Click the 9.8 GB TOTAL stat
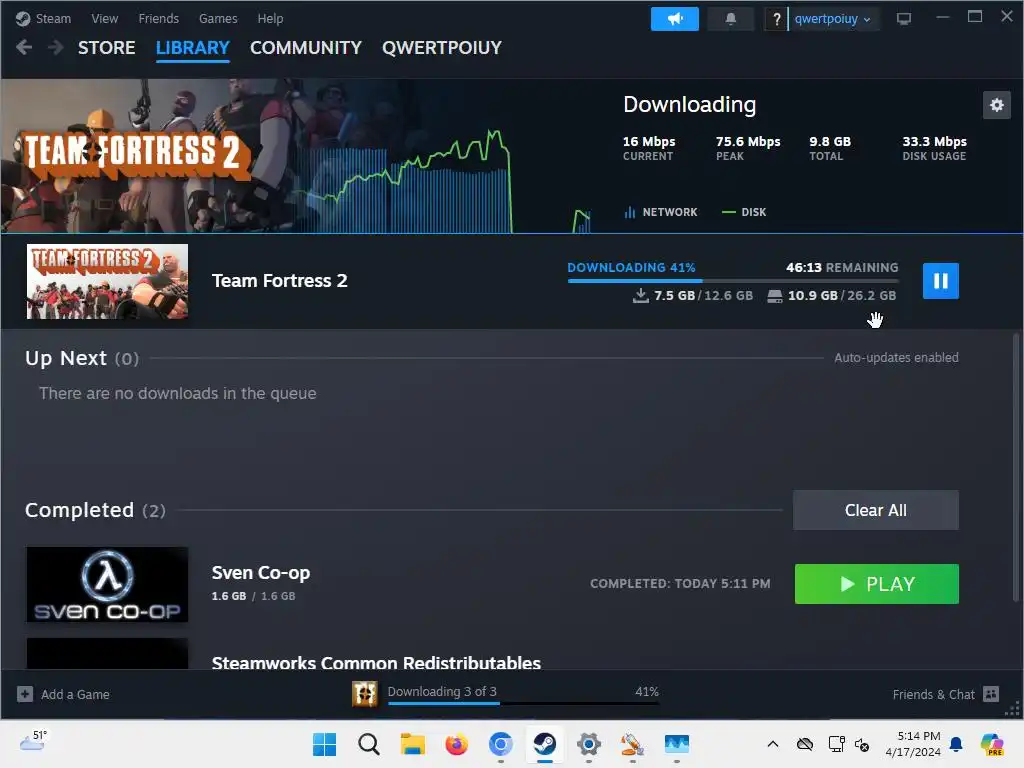Screen dimensions: 1024x768 pos(829,148)
